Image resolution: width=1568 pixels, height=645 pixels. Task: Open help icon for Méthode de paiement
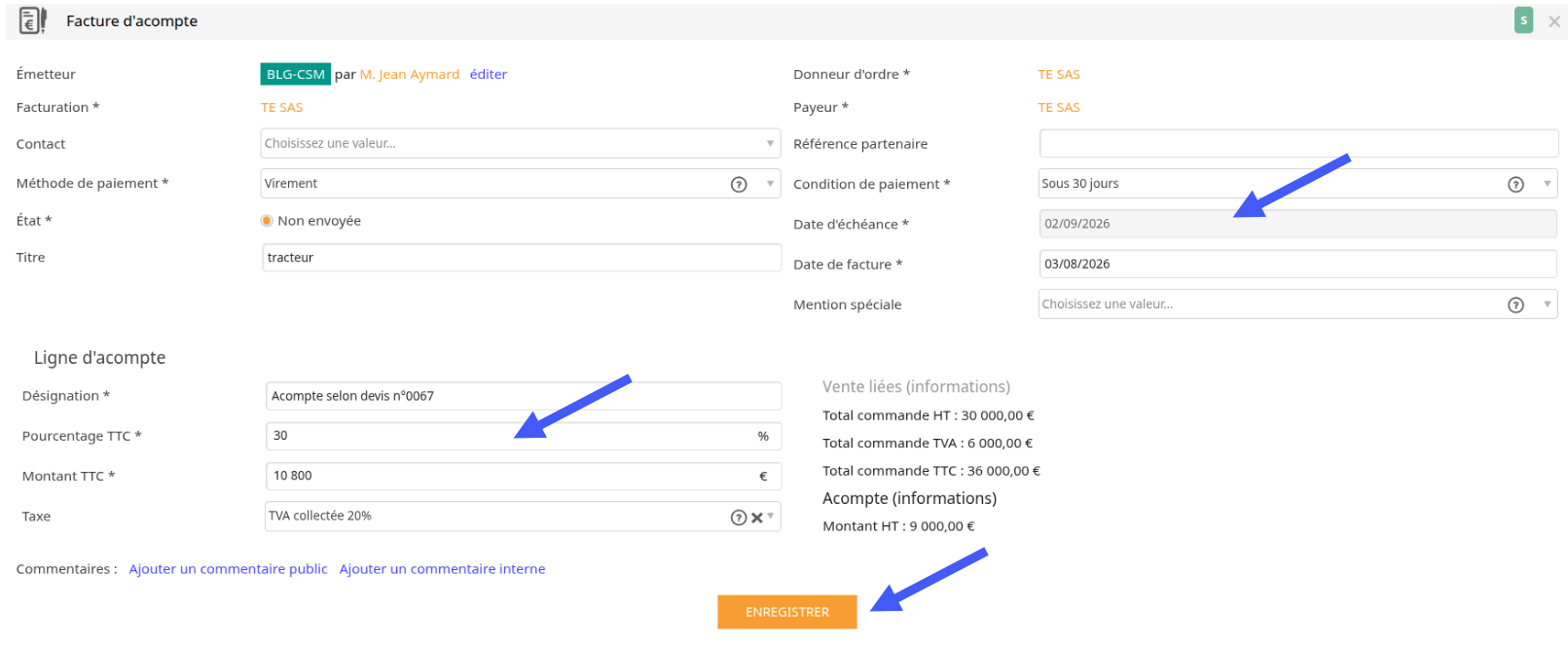click(x=739, y=184)
